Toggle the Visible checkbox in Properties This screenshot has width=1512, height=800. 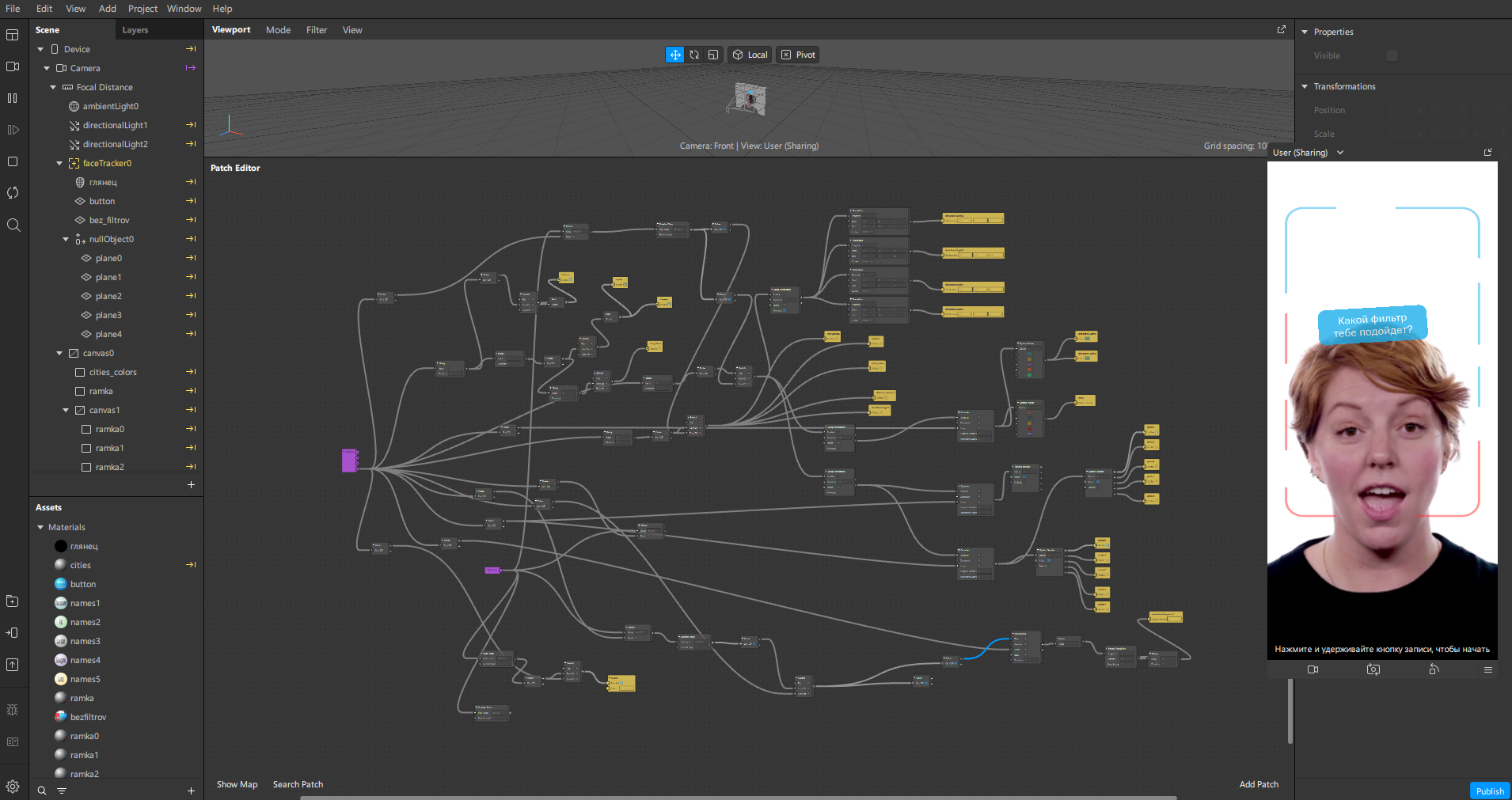(x=1392, y=55)
